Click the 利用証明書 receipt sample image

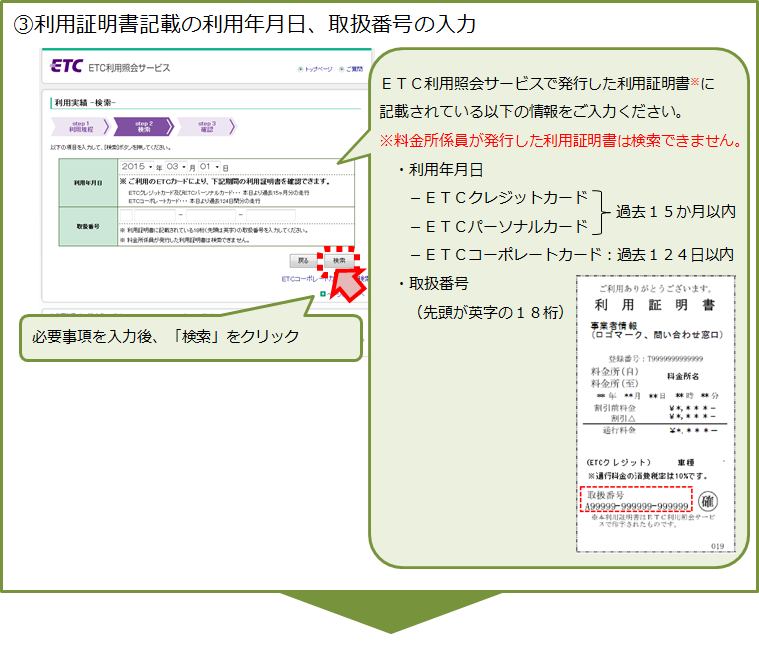coord(655,414)
